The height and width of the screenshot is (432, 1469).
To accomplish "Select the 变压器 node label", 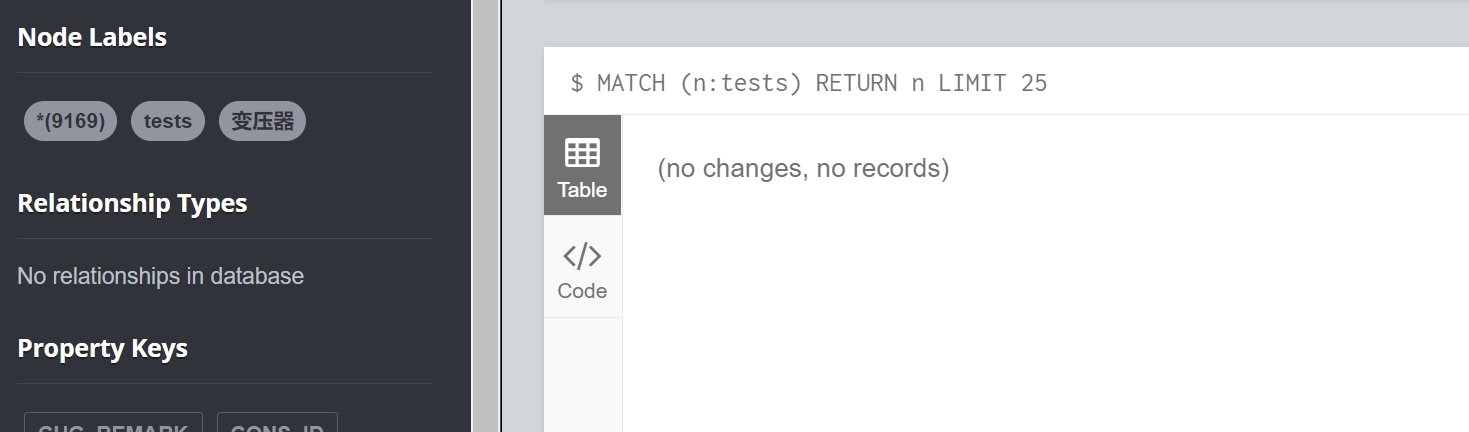I will point(262,121).
